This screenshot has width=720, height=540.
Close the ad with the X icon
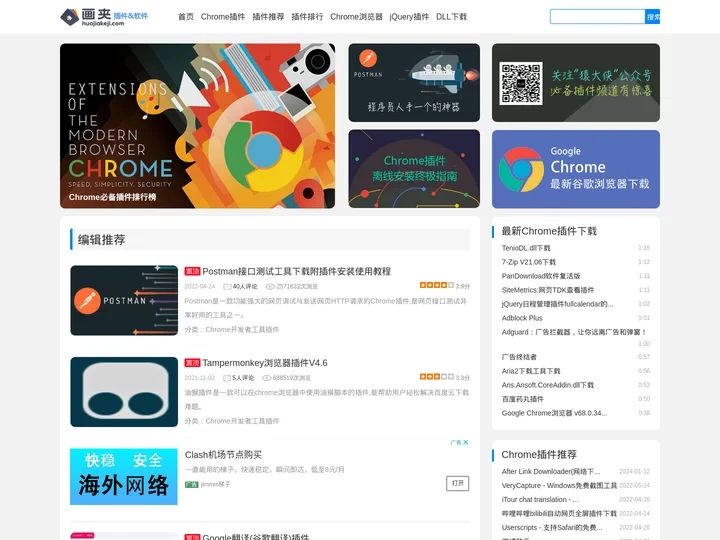coord(466,442)
